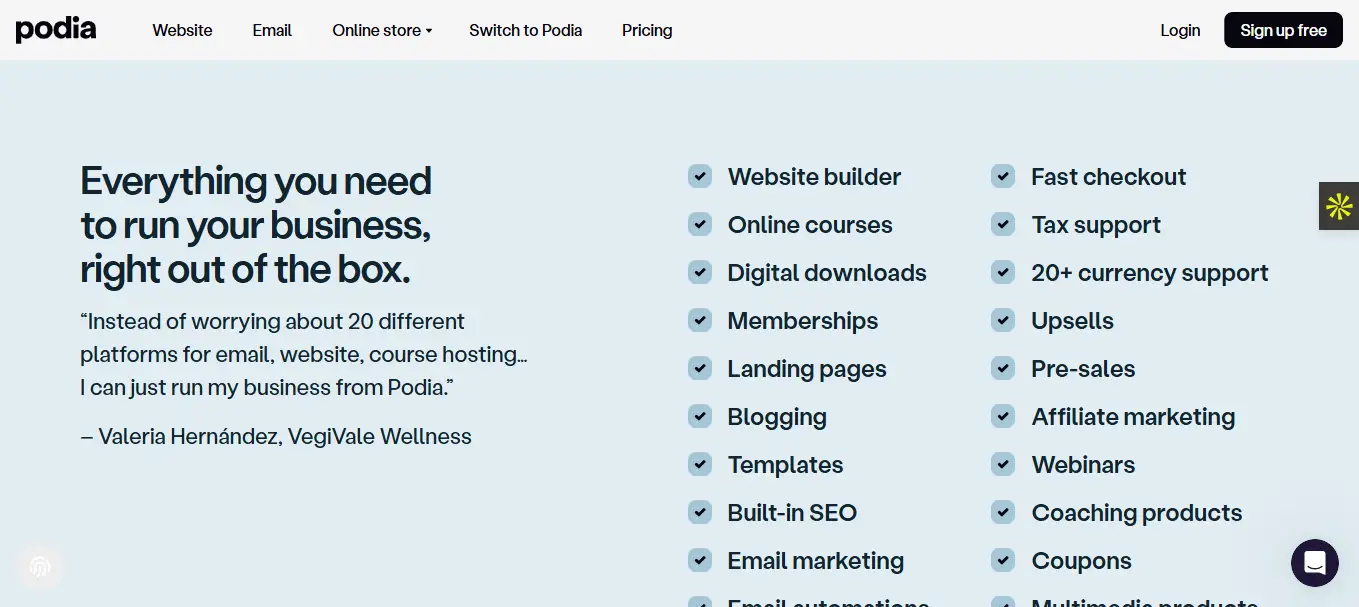Click the "Webinars" feature text
The width and height of the screenshot is (1359, 607).
tap(1083, 465)
